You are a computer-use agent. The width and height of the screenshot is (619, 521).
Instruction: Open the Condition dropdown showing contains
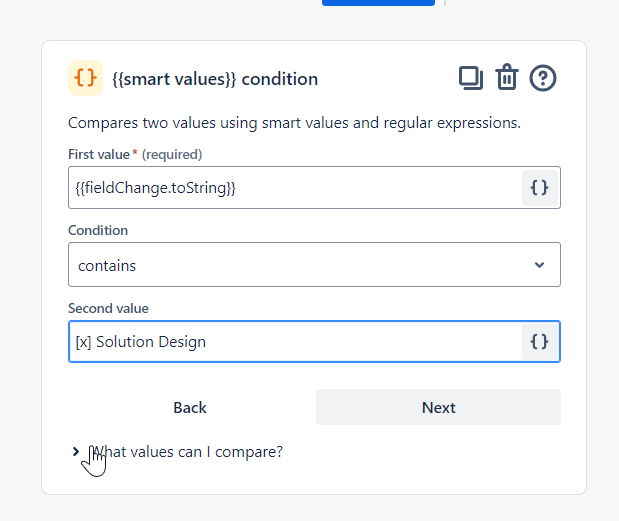[x=300, y=265]
